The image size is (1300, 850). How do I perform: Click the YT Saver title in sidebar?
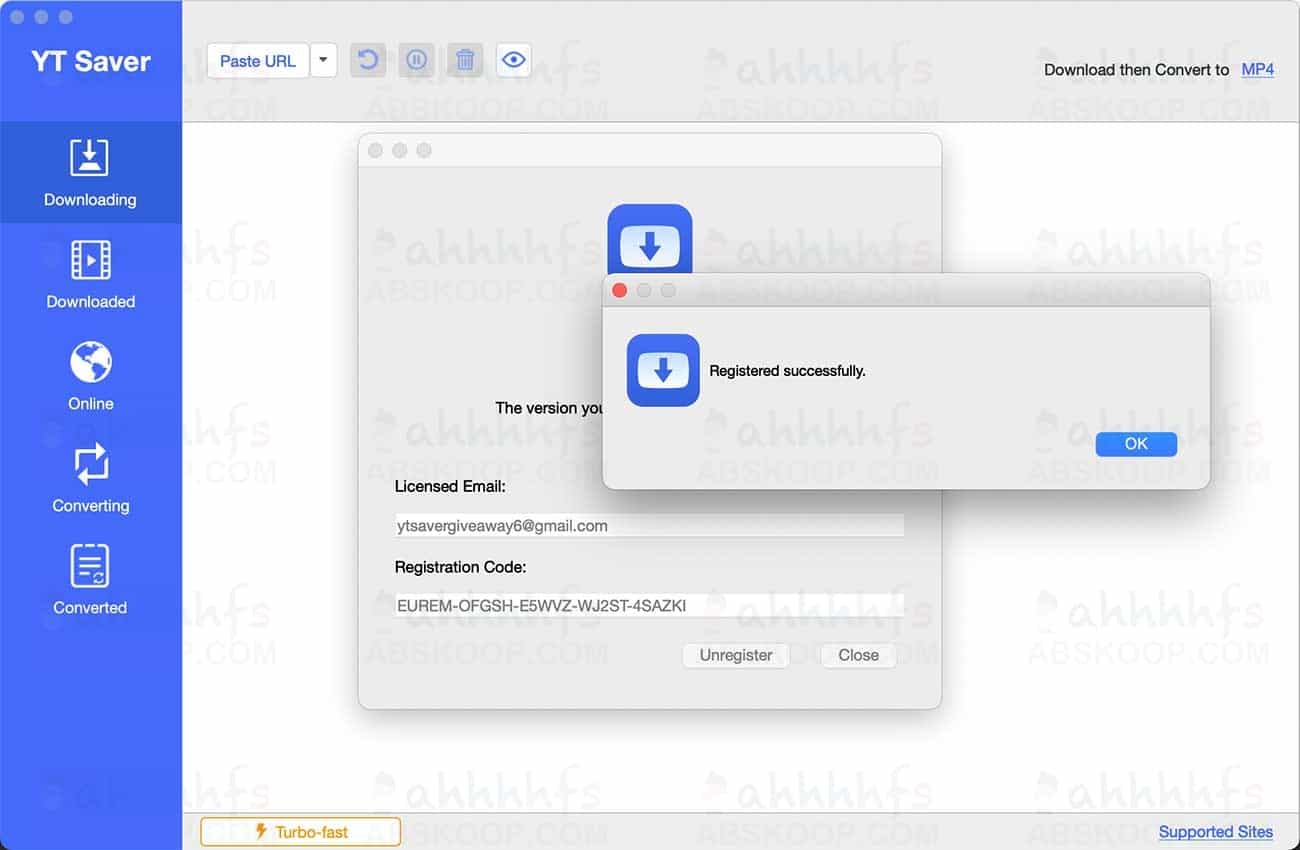click(91, 62)
